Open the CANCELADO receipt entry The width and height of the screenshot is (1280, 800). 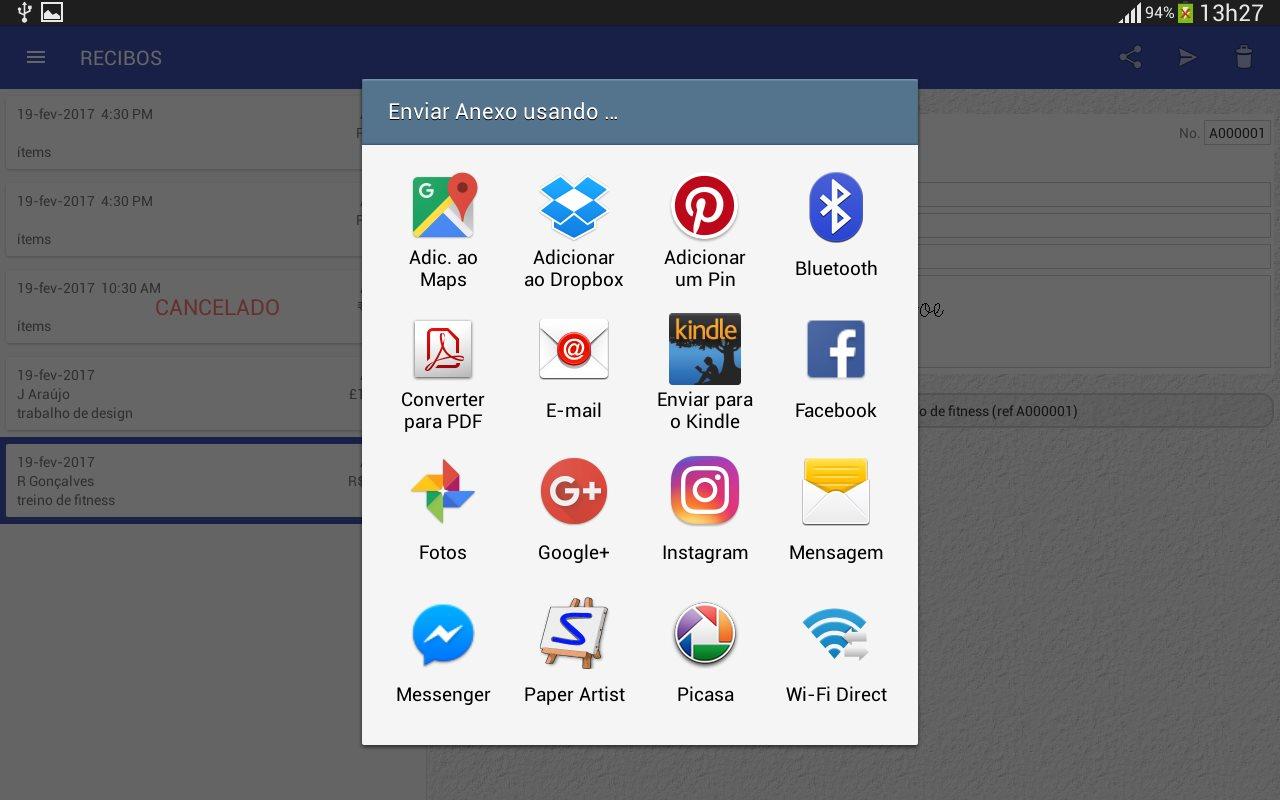184,306
